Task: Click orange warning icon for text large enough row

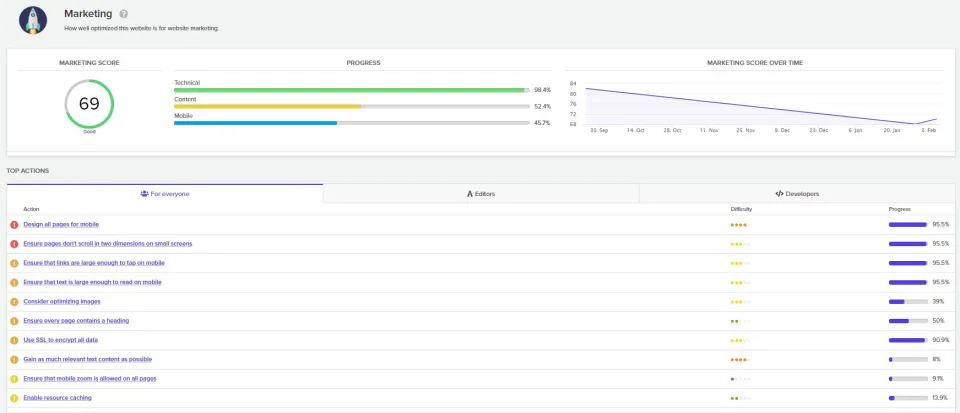Action: [x=14, y=283]
